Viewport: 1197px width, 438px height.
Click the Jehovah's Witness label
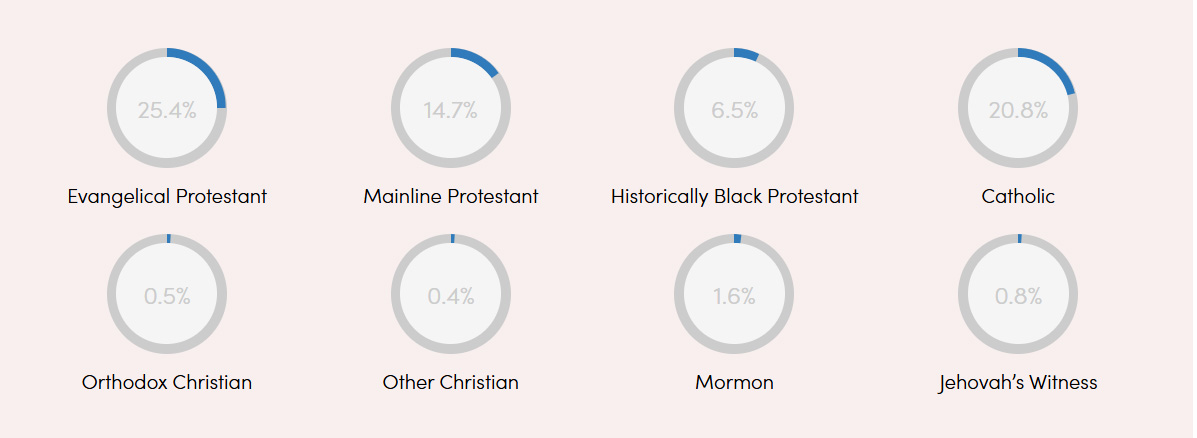click(x=1018, y=382)
